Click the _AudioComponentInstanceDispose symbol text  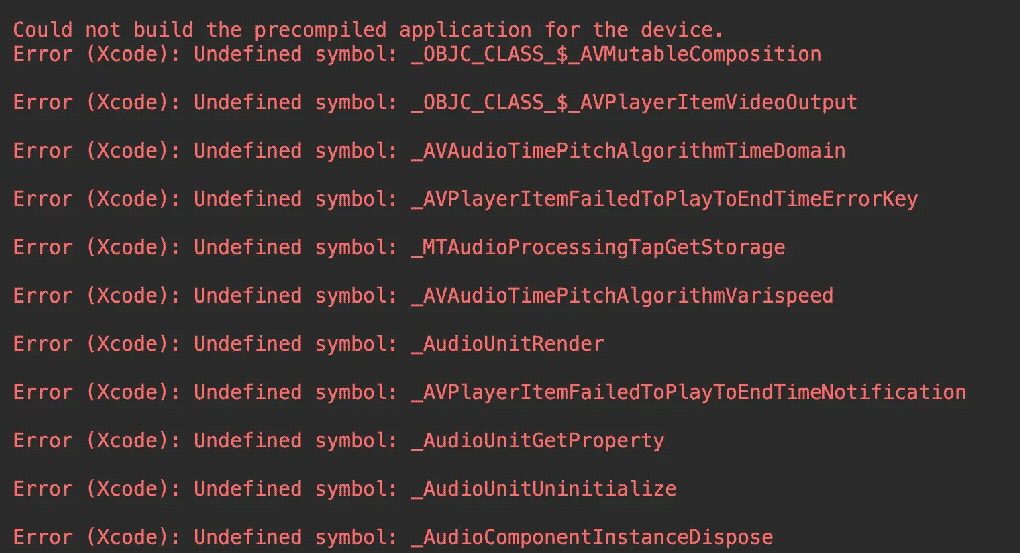(592, 538)
